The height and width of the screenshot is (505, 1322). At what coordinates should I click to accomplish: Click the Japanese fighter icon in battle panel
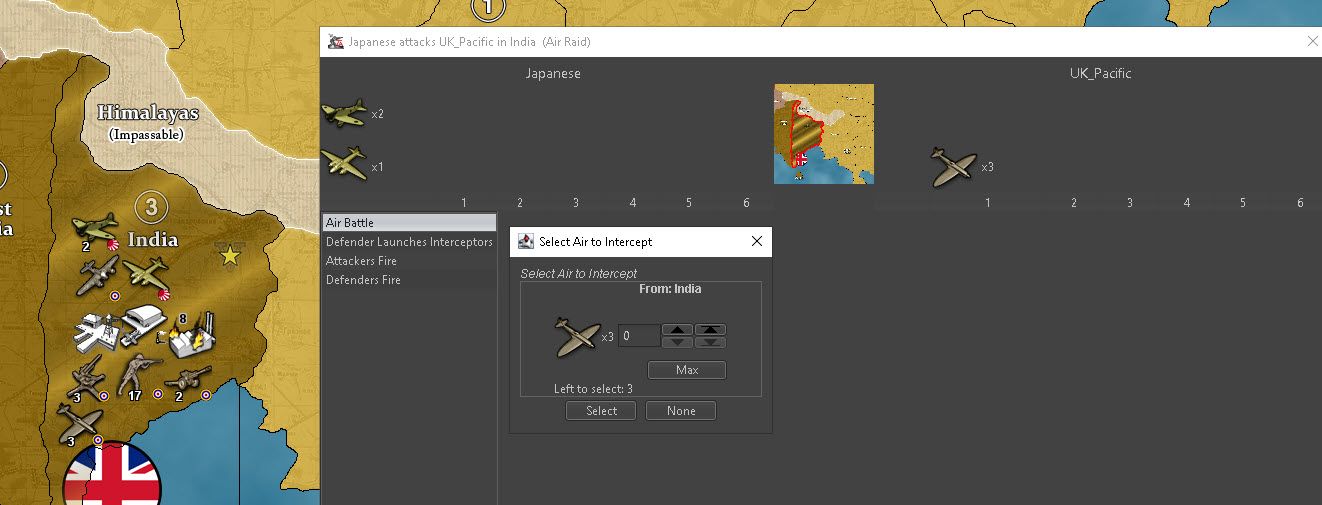pos(344,113)
